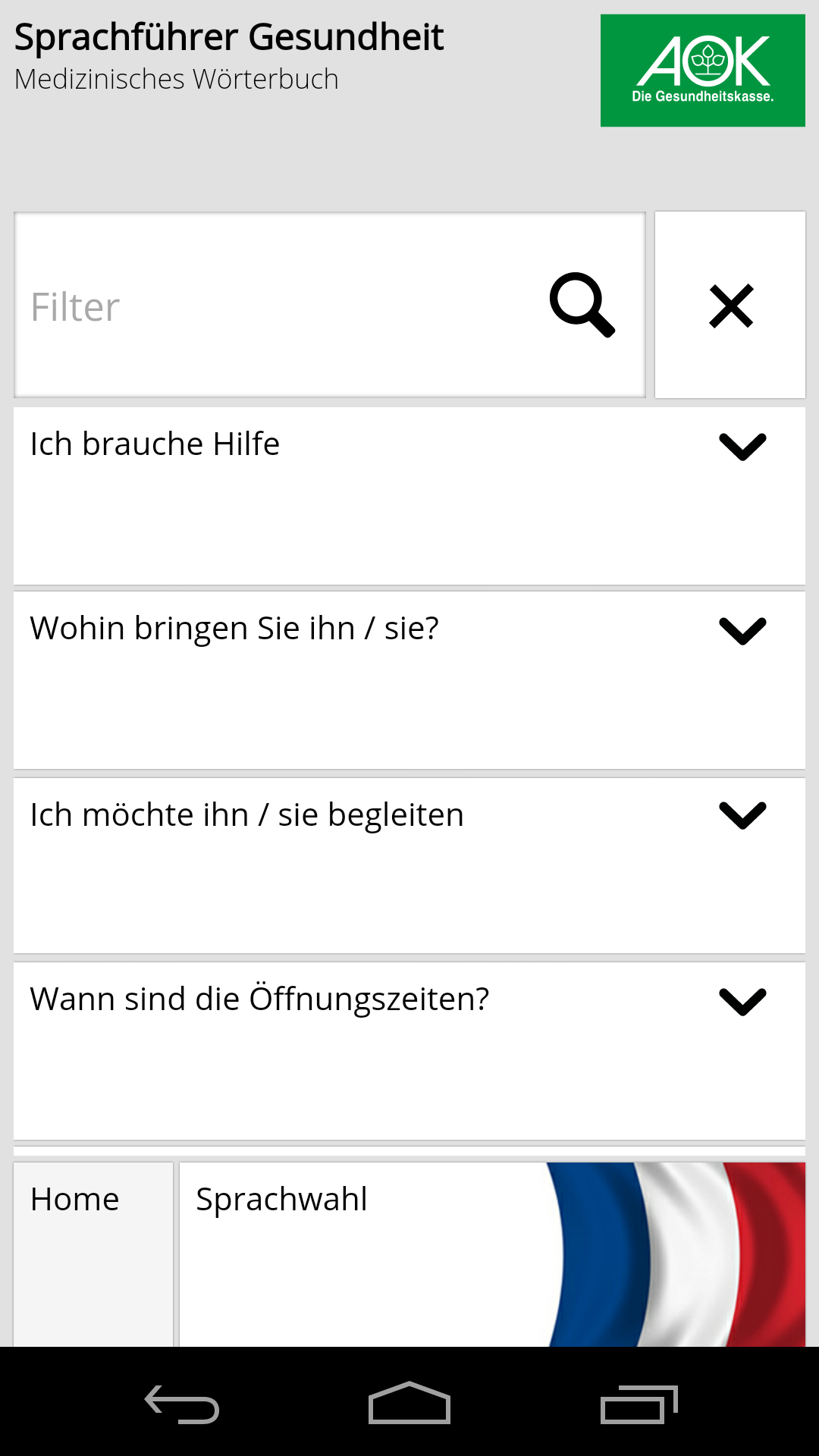Tap the magnifying glass search icon
819x1456 pixels.
pyautogui.click(x=582, y=305)
